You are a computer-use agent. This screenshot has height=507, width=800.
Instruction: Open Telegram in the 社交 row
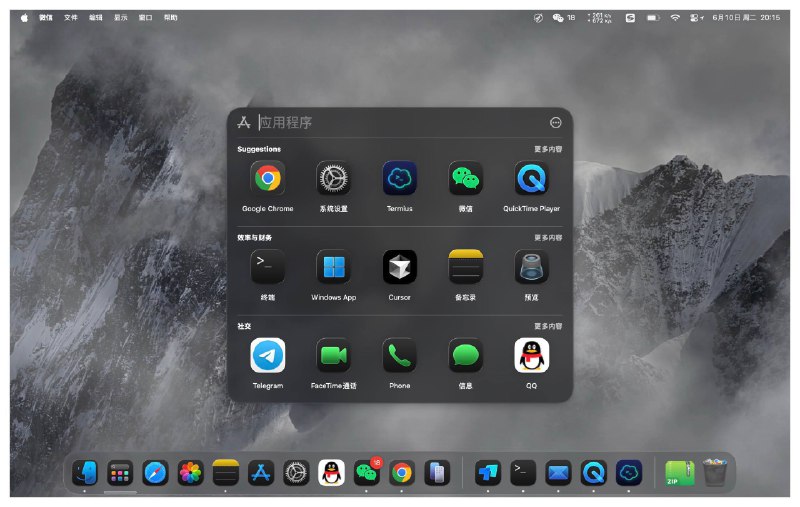click(267, 356)
